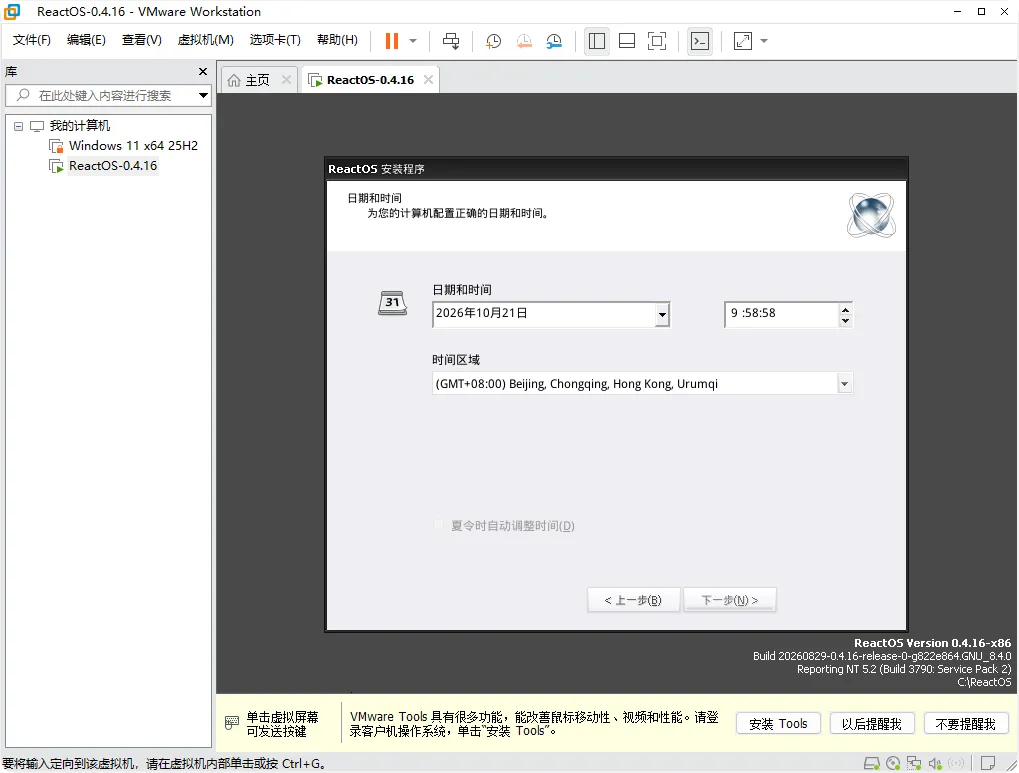The width and height of the screenshot is (1019, 773).
Task: Select 我的计算机 in the library tree
Action: click(x=80, y=126)
